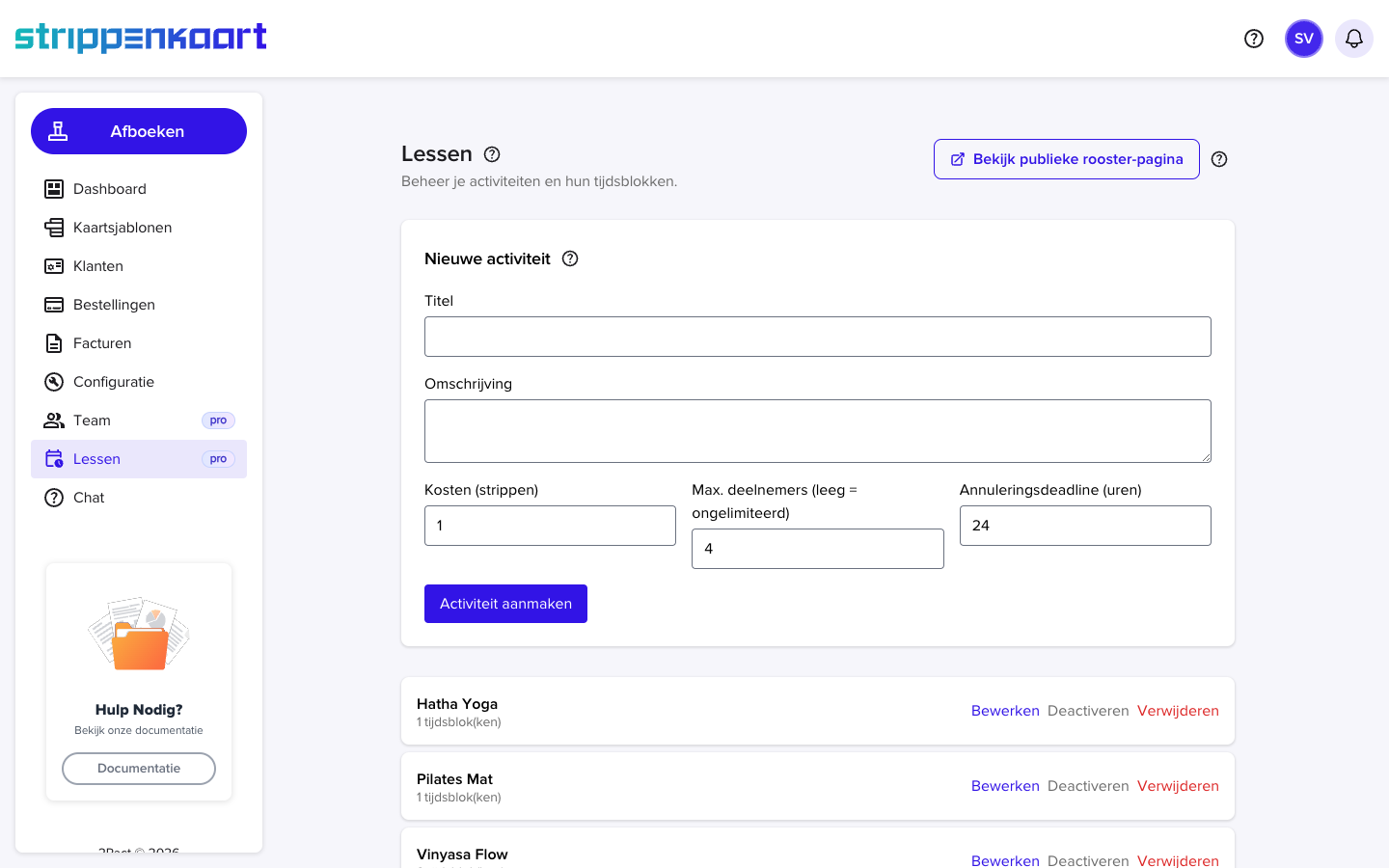Click the Strippenkaart logo
1389x868 pixels.
141,38
